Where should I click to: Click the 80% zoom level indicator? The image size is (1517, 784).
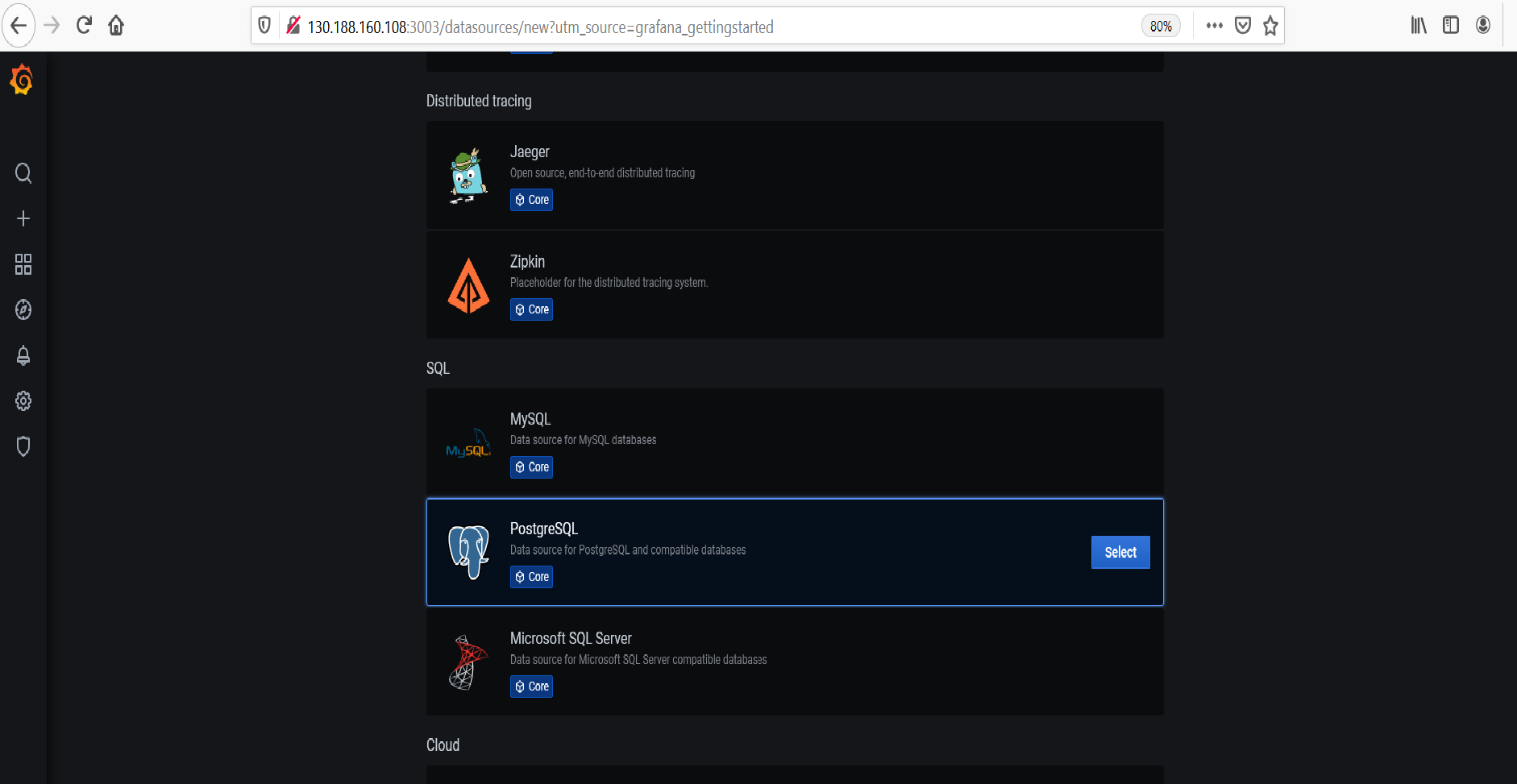1161,26
